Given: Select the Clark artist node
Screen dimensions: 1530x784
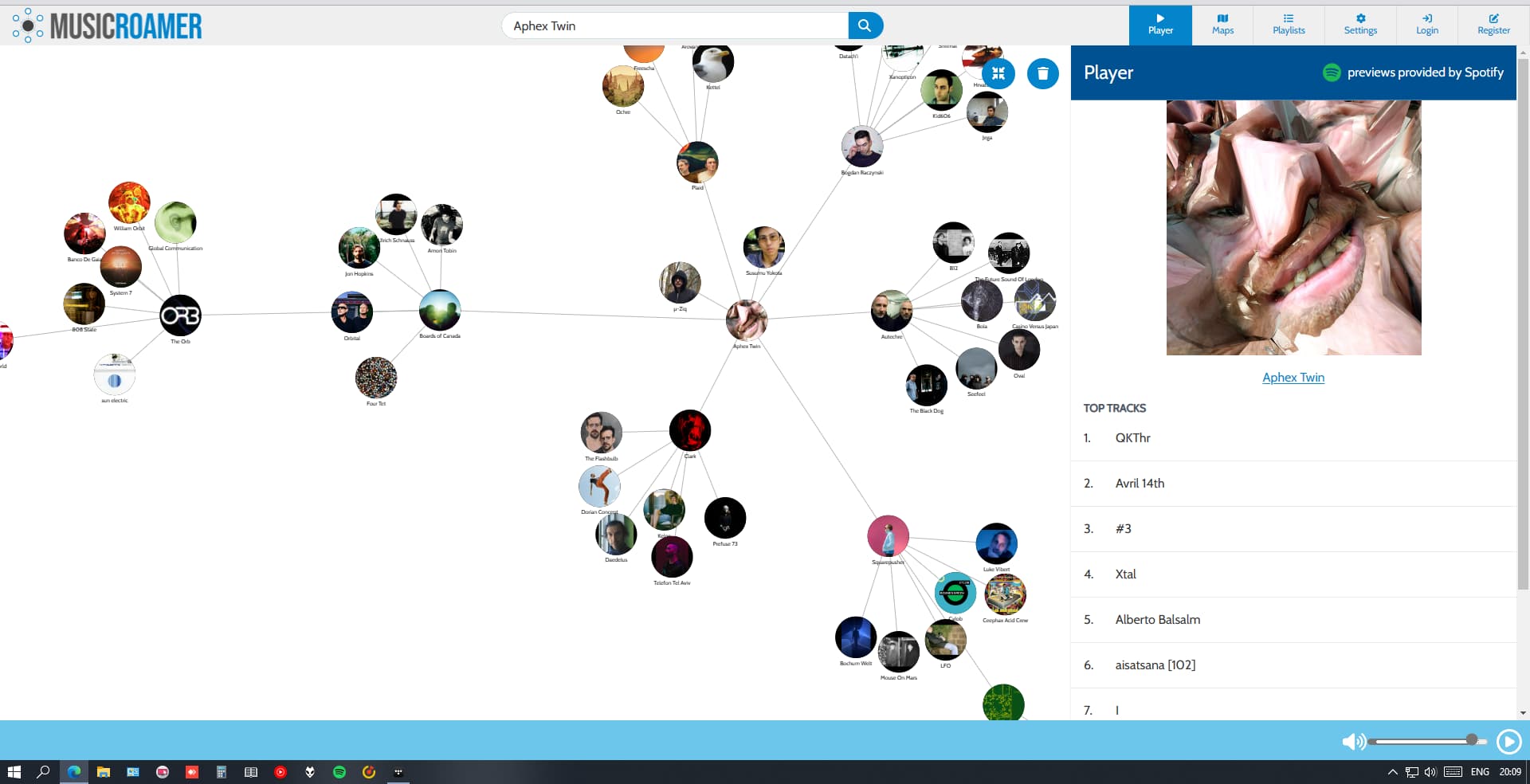Looking at the screenshot, I should click(x=690, y=430).
